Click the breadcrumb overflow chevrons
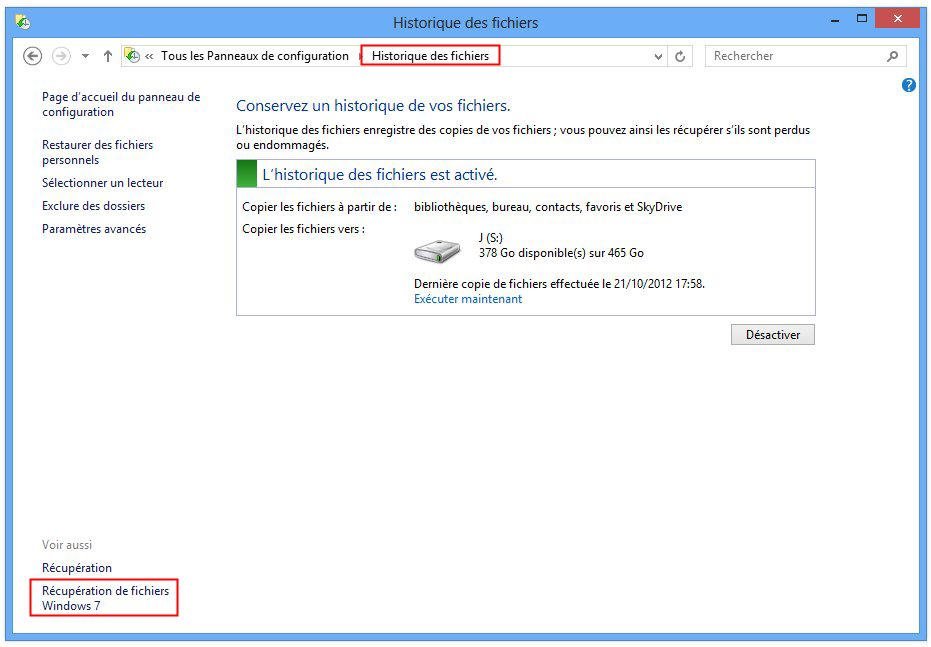This screenshot has height=647, width=931. [149, 56]
